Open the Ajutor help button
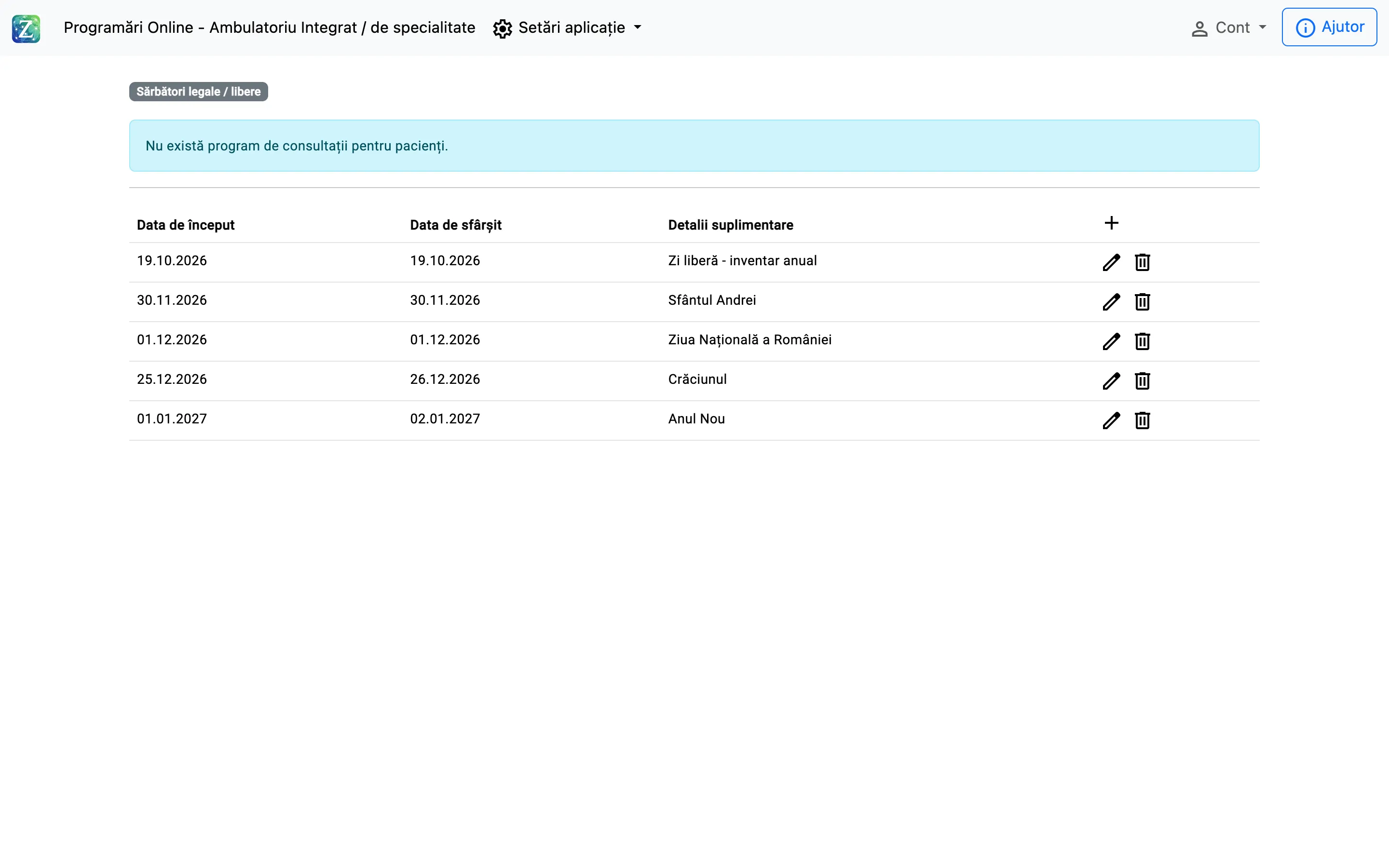The image size is (1389, 868). pyautogui.click(x=1329, y=27)
